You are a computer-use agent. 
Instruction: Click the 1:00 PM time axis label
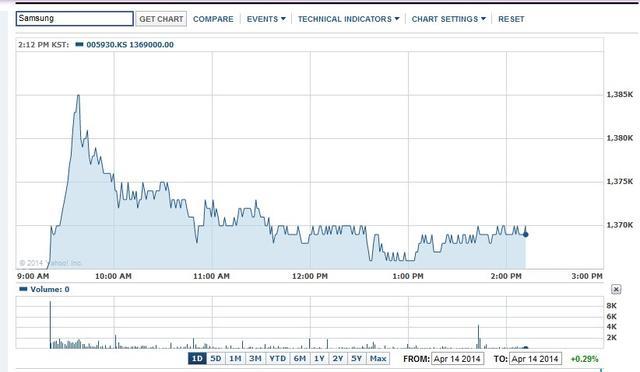[x=408, y=276]
